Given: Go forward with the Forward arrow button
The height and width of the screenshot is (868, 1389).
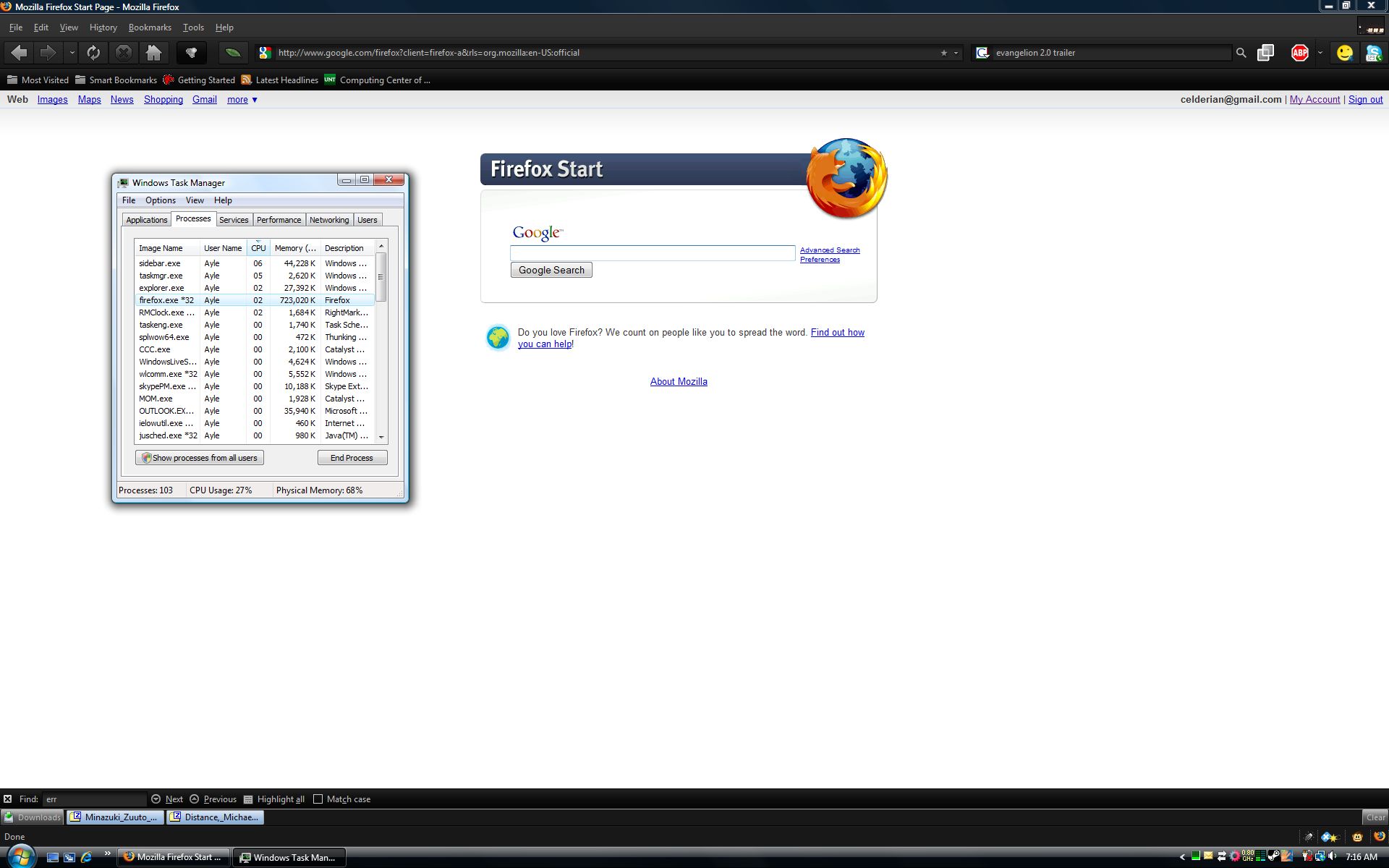Looking at the screenshot, I should [48, 52].
